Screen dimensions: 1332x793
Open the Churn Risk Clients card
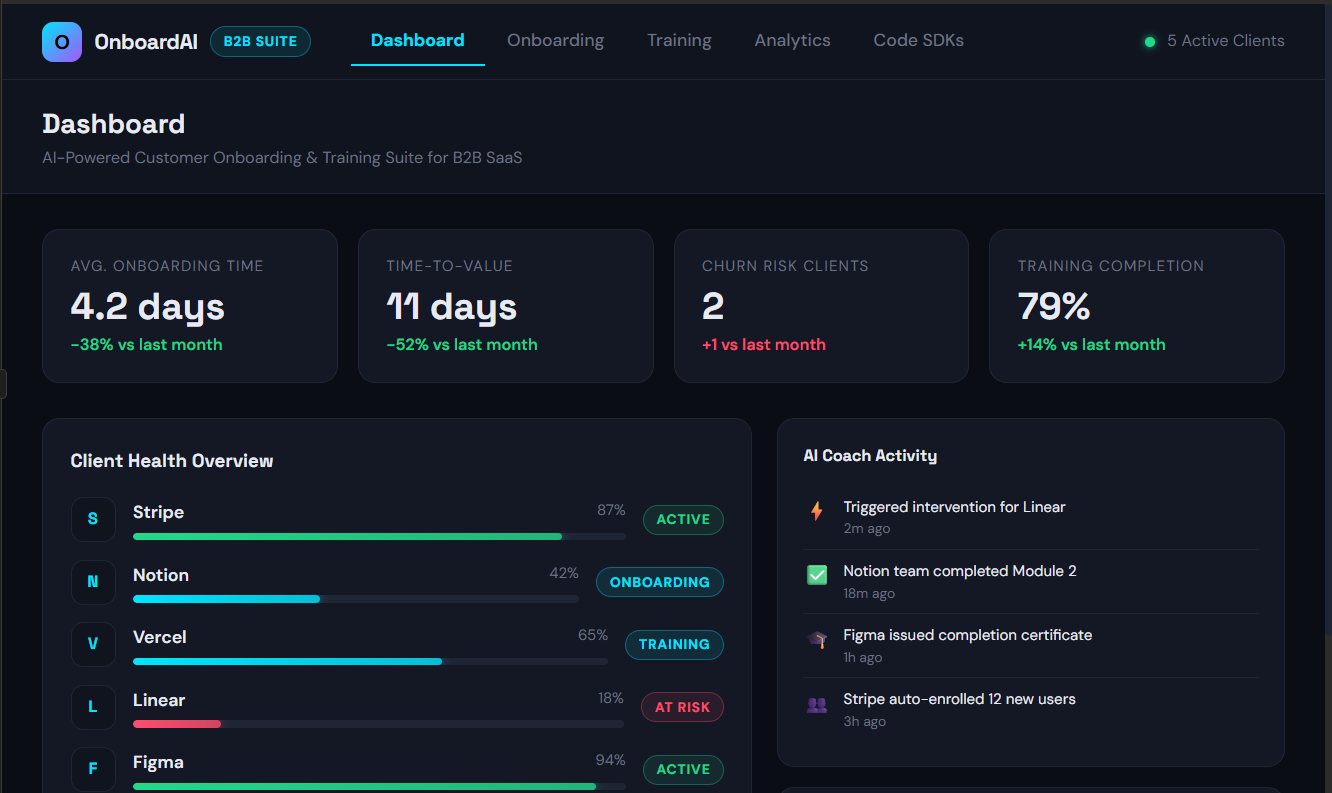pyautogui.click(x=821, y=306)
